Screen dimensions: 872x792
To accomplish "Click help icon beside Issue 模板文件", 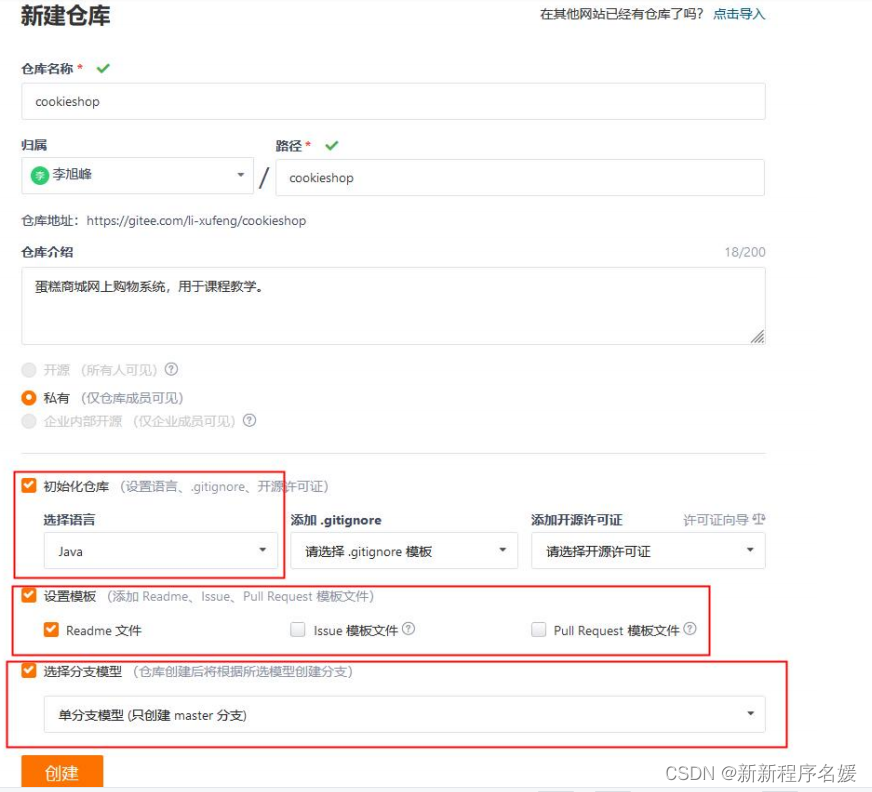I will (408, 629).
